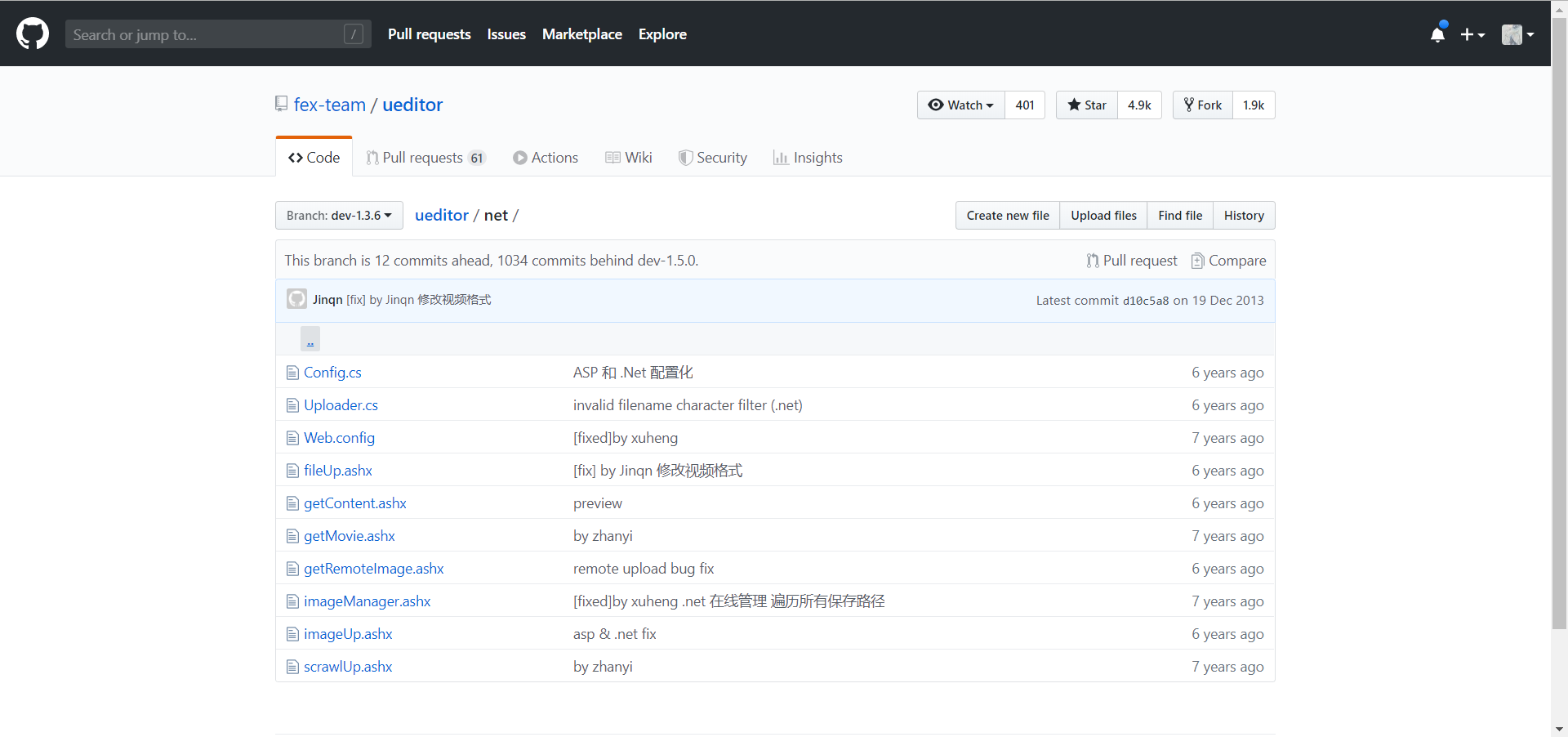Open the Uploader.cs file
Image resolution: width=1568 pixels, height=737 pixels.
point(341,405)
